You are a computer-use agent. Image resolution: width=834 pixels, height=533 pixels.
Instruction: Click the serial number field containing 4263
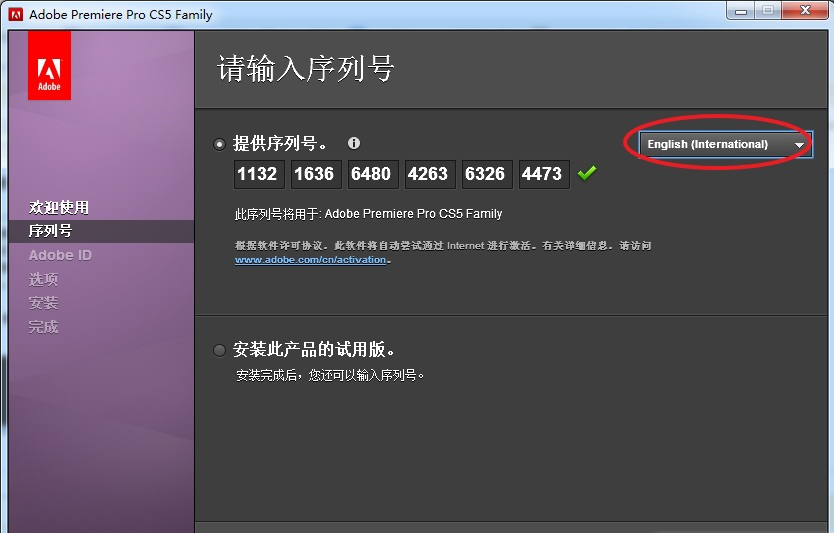[x=430, y=174]
